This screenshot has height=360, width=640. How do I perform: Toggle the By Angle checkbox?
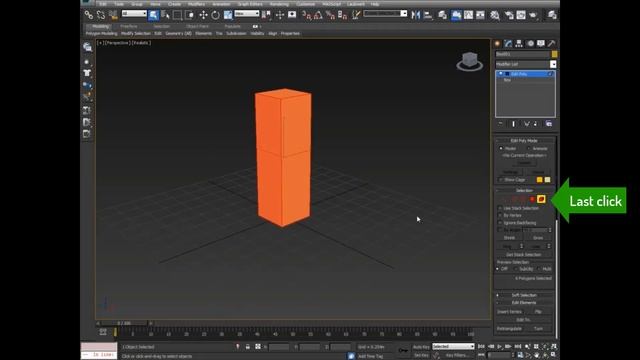(500, 230)
